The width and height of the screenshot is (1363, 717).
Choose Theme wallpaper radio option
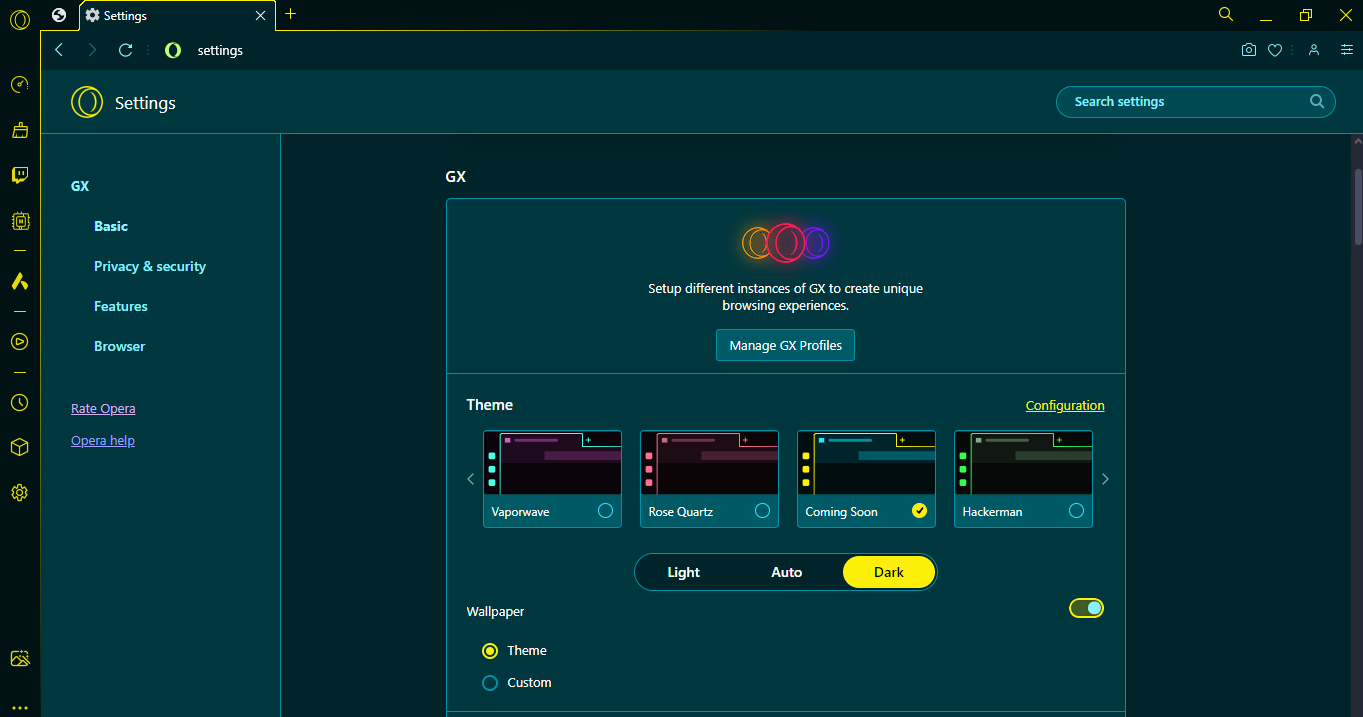click(x=490, y=651)
